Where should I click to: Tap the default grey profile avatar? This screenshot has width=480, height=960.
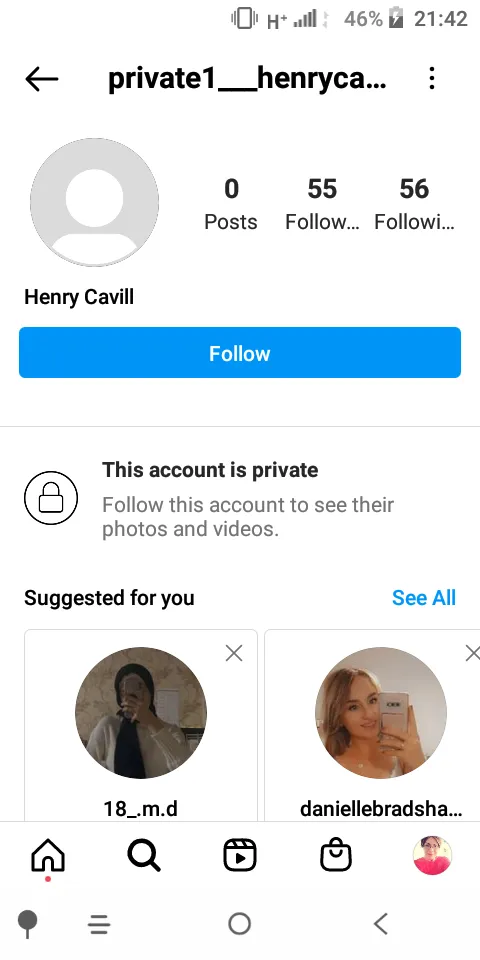[x=94, y=202]
